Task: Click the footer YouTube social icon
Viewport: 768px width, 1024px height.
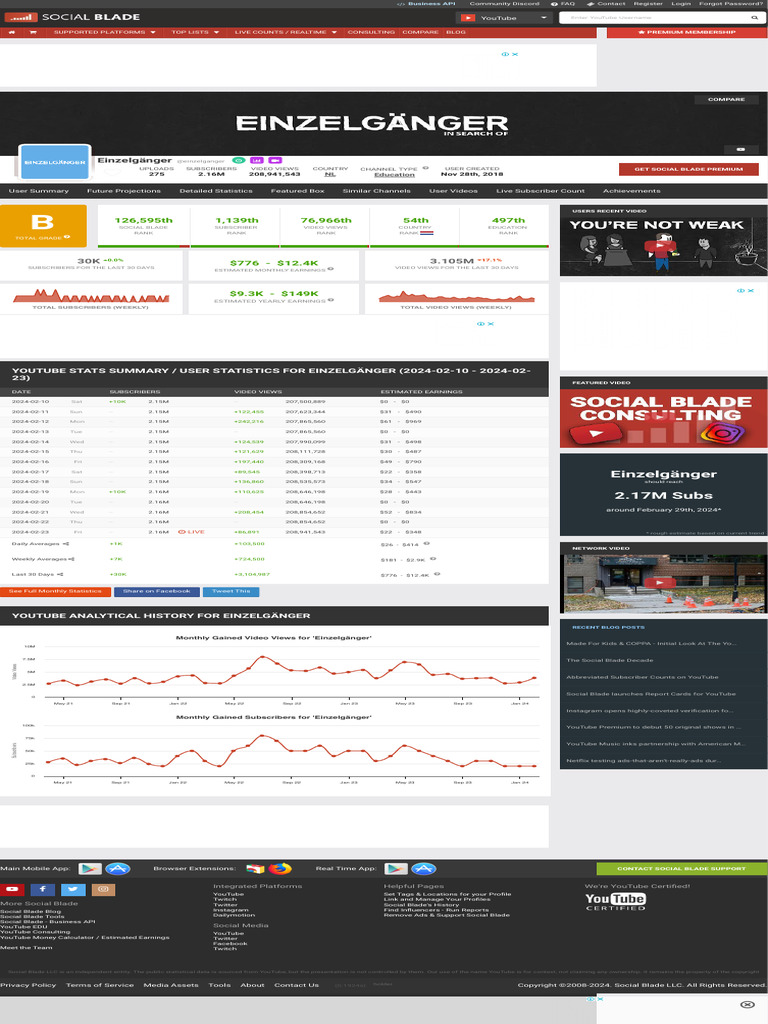Action: [12, 889]
